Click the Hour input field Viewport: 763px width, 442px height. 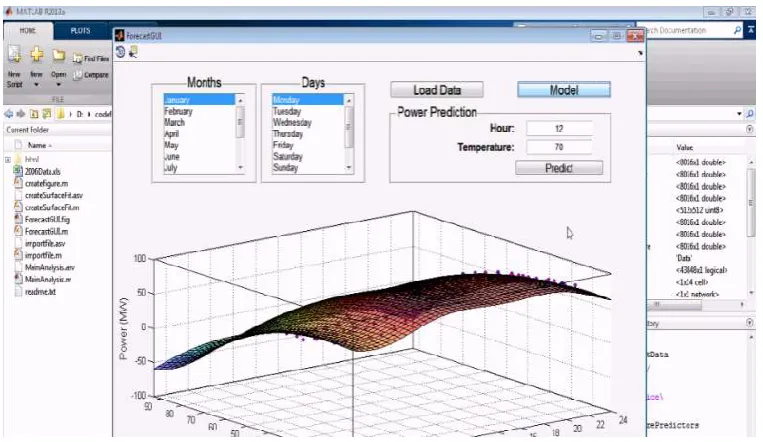tap(559, 129)
